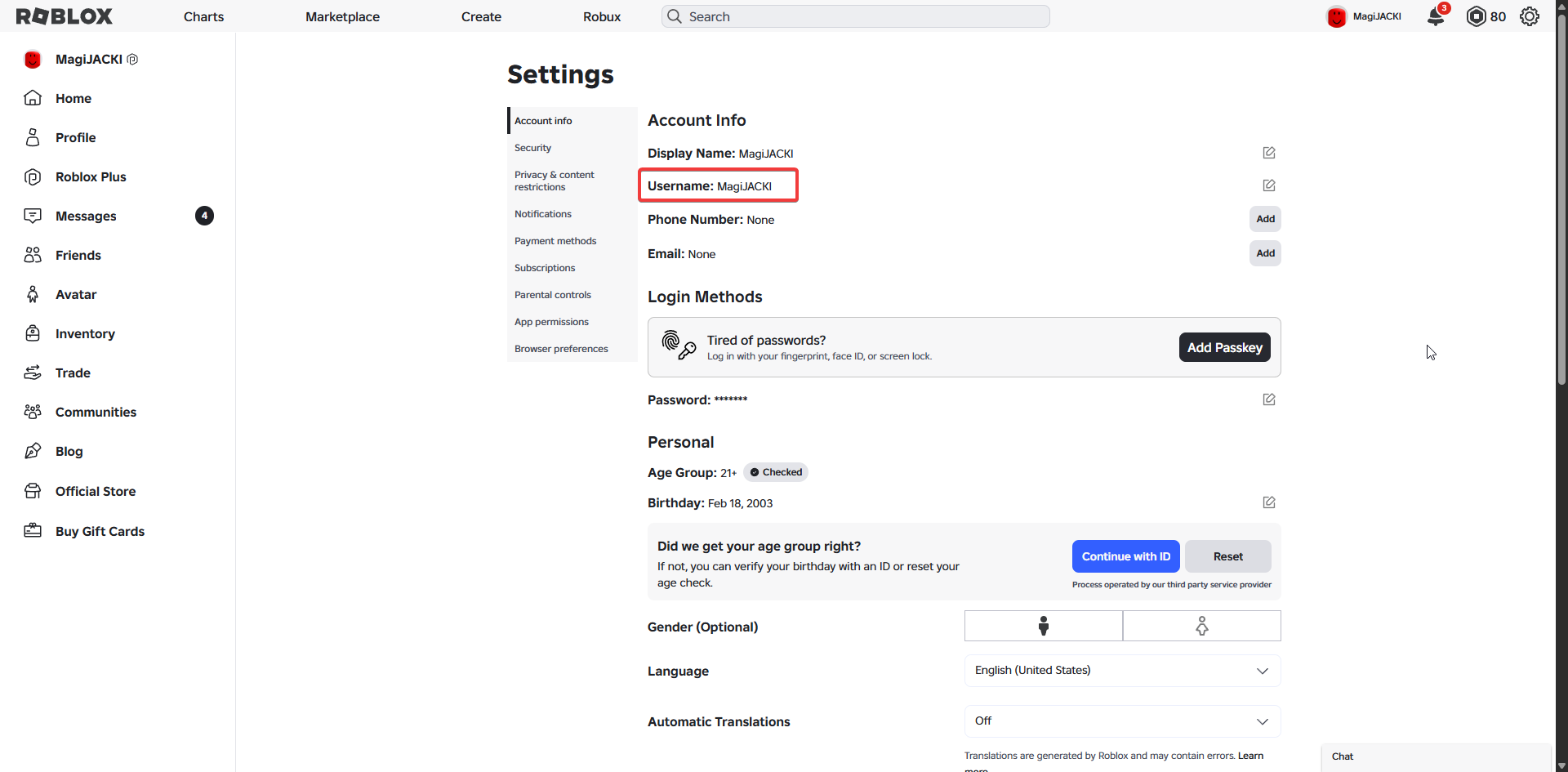This screenshot has height=772, width=1568.
Task: Open the Parental controls tab
Action: point(572,295)
